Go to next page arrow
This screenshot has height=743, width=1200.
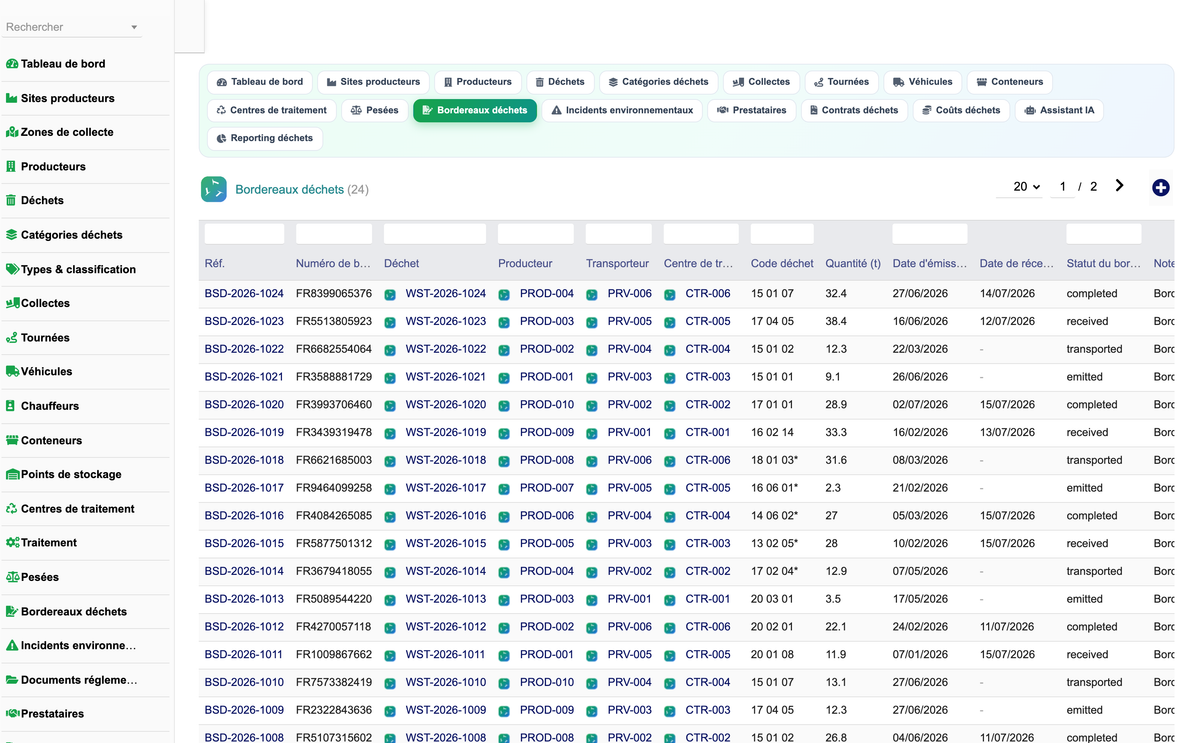click(x=1119, y=186)
